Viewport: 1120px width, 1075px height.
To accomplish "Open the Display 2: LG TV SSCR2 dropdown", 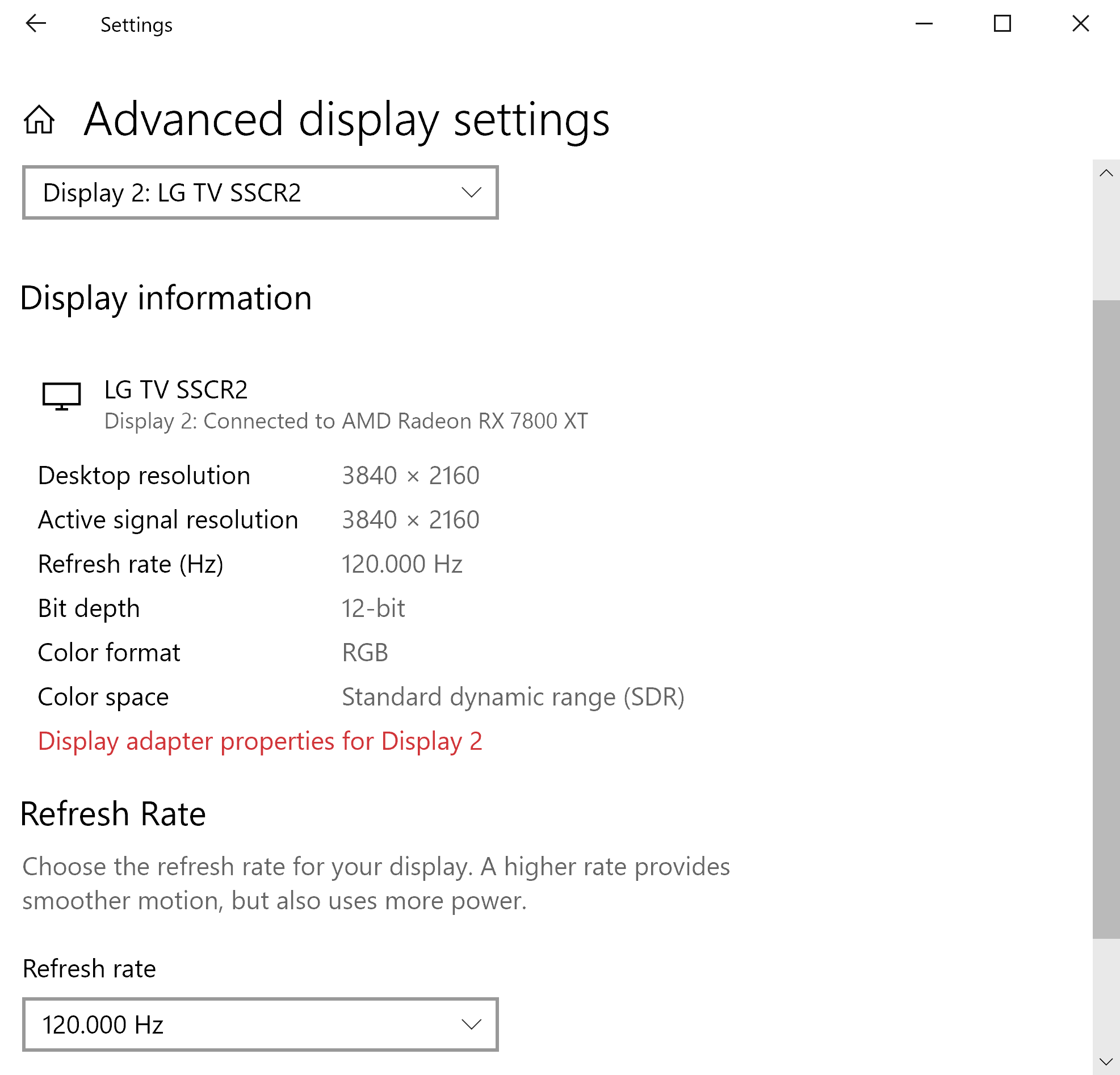I will [x=260, y=192].
